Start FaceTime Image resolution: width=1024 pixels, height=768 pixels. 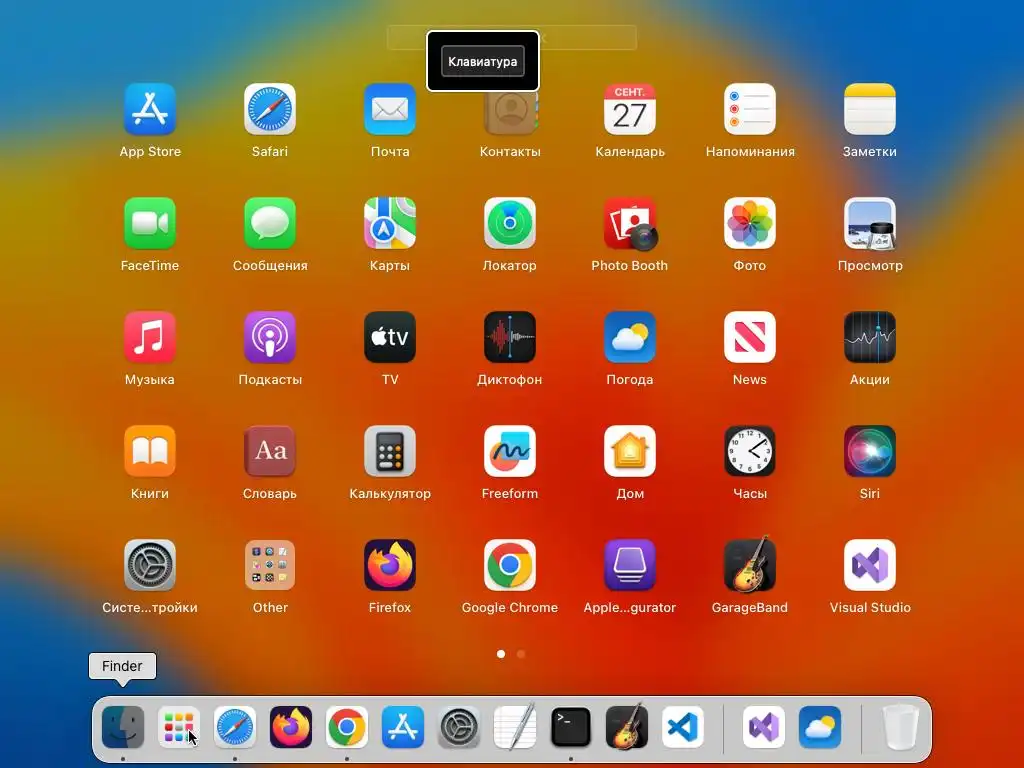point(150,223)
